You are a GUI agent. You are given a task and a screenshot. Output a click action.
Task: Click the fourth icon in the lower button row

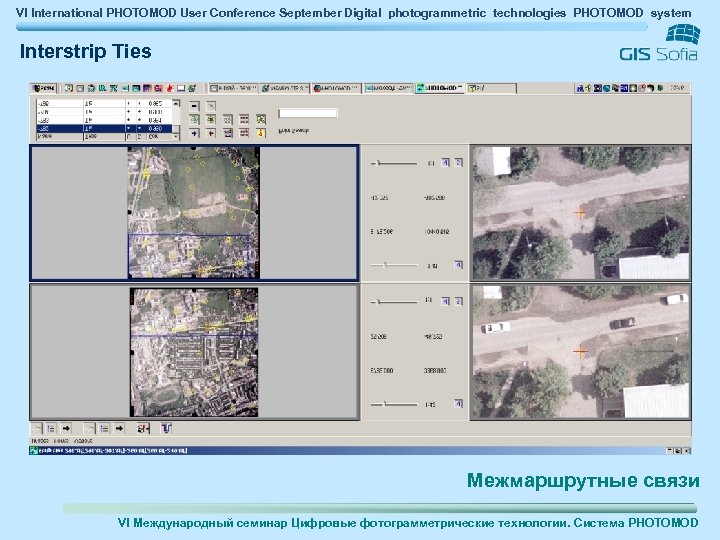(244, 133)
